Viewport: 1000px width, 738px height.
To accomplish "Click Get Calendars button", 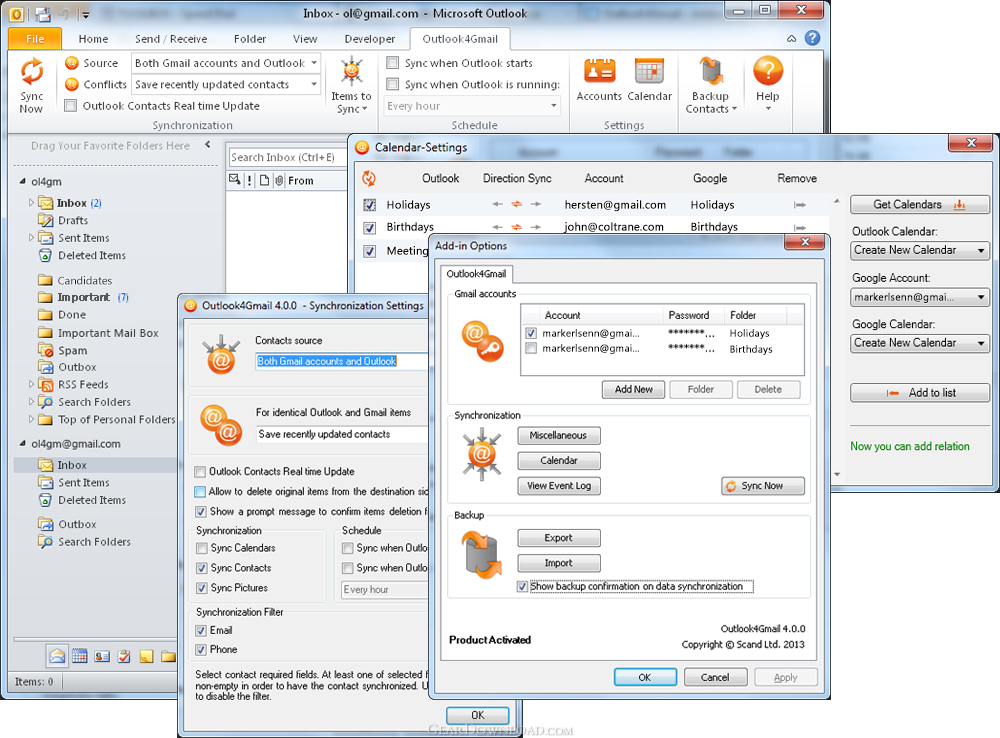I will pos(920,204).
